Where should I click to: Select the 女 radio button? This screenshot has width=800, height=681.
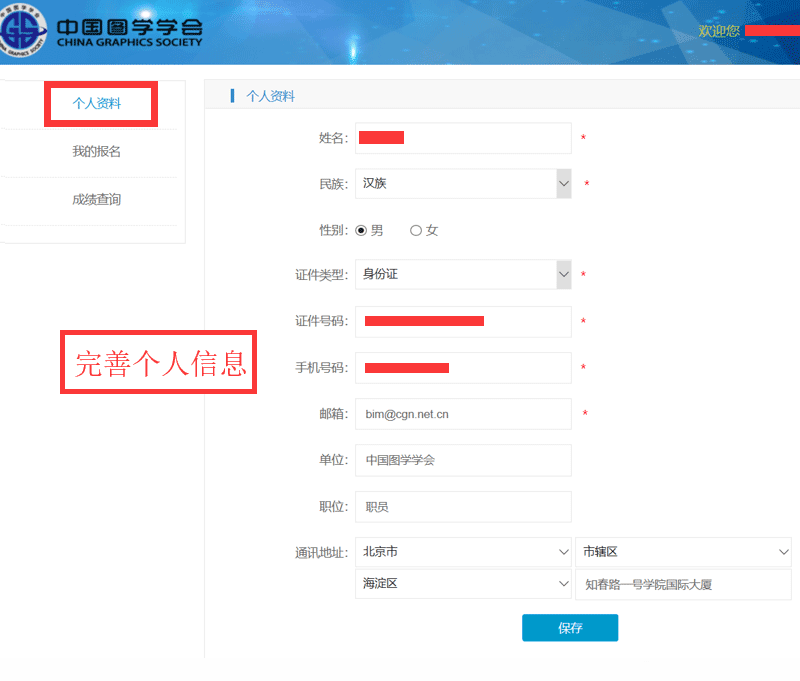[x=416, y=231]
